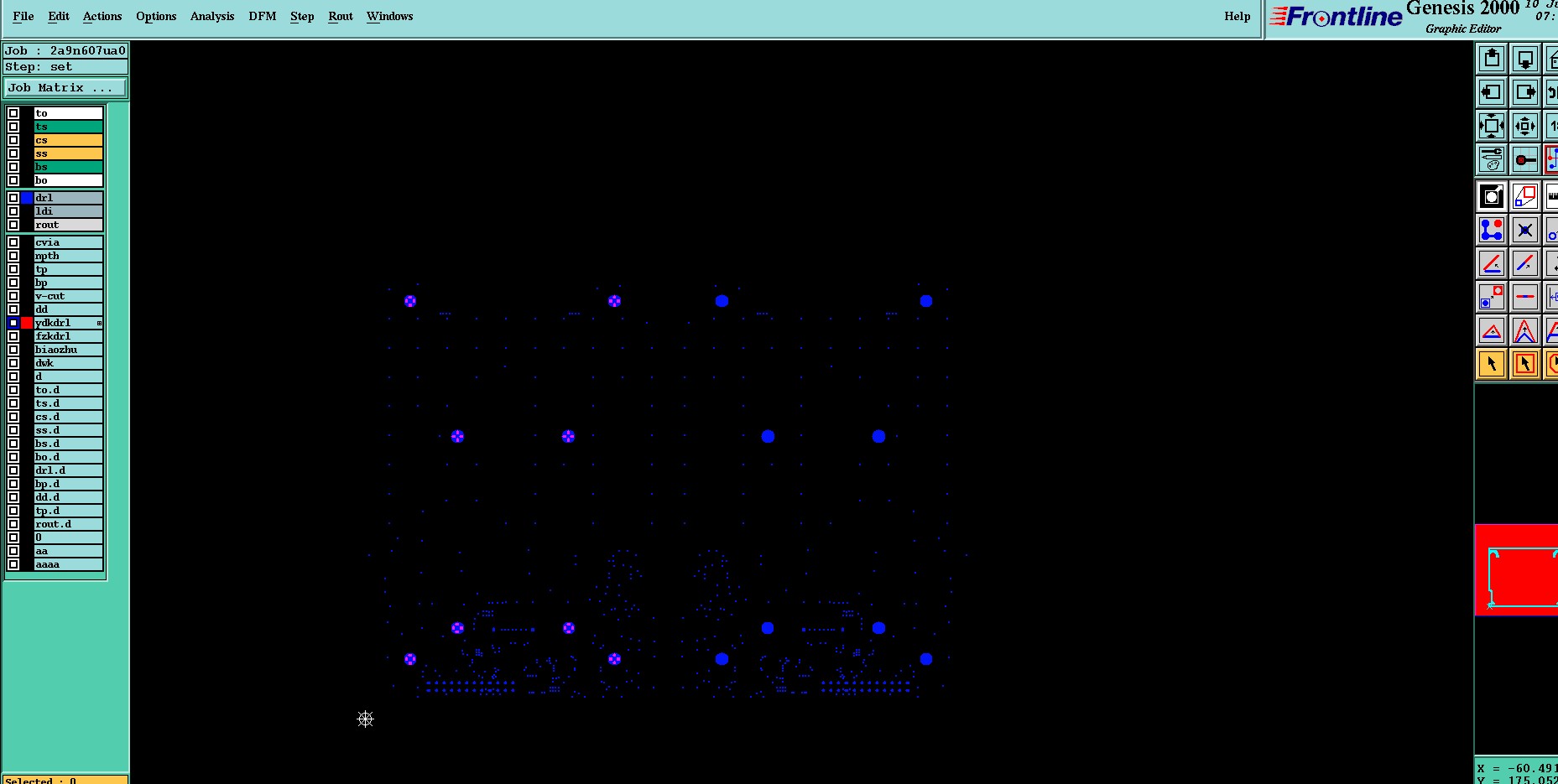Open the Options menu
The image size is (1558, 784).
(x=156, y=16)
